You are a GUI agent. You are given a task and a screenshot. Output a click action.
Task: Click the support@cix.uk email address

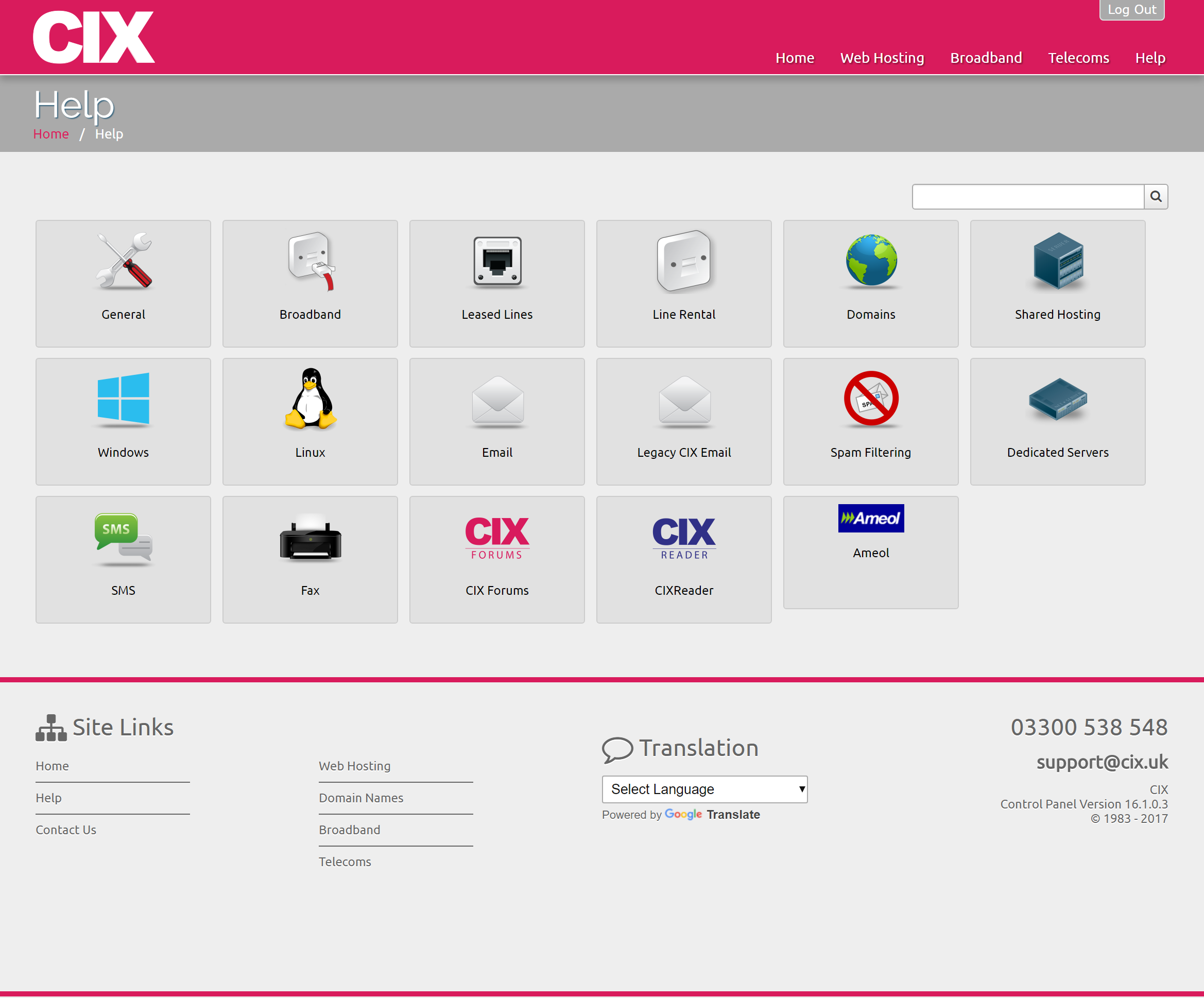coord(1102,762)
